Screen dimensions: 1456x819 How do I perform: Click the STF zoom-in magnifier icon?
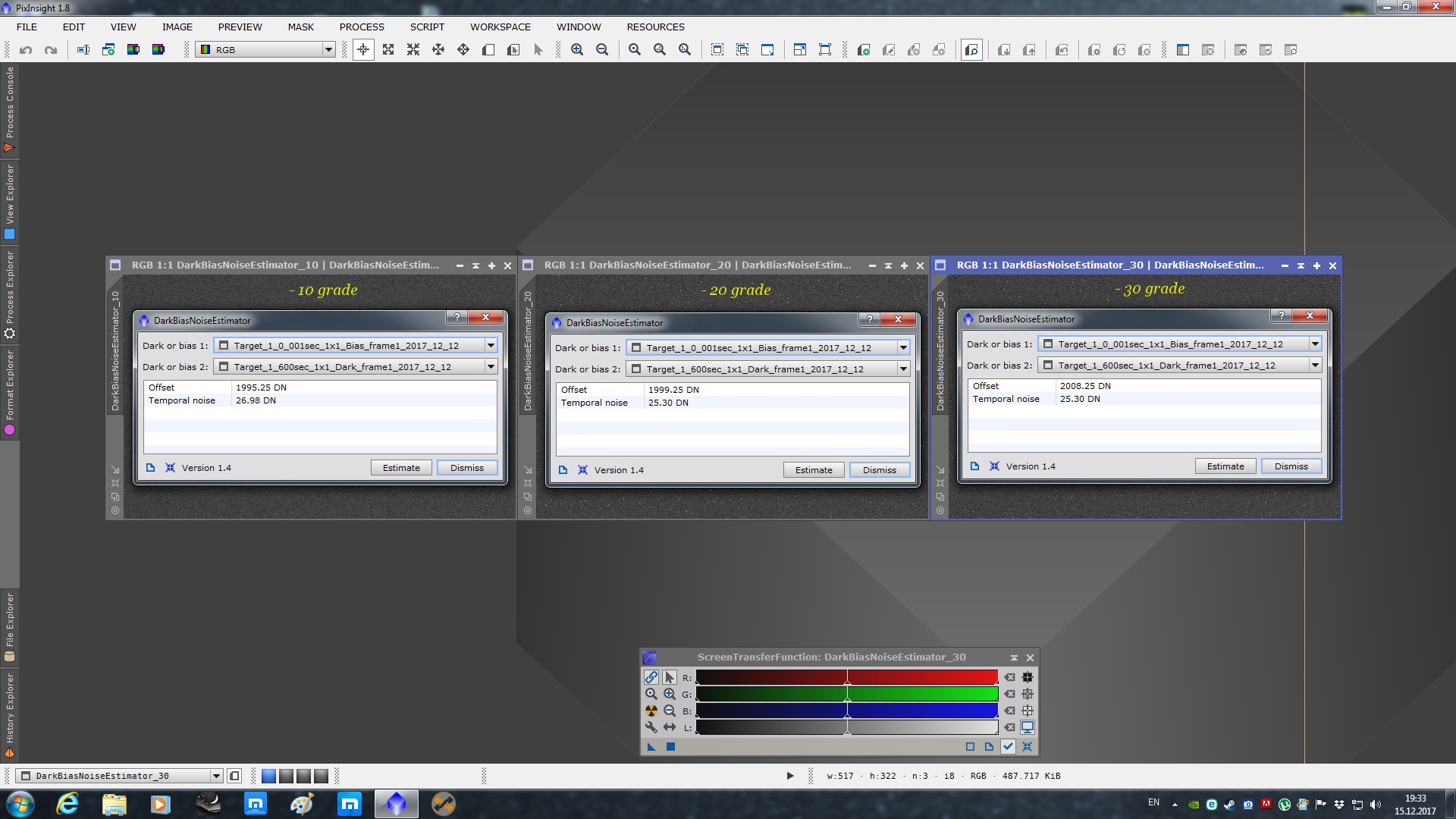pyautogui.click(x=670, y=694)
